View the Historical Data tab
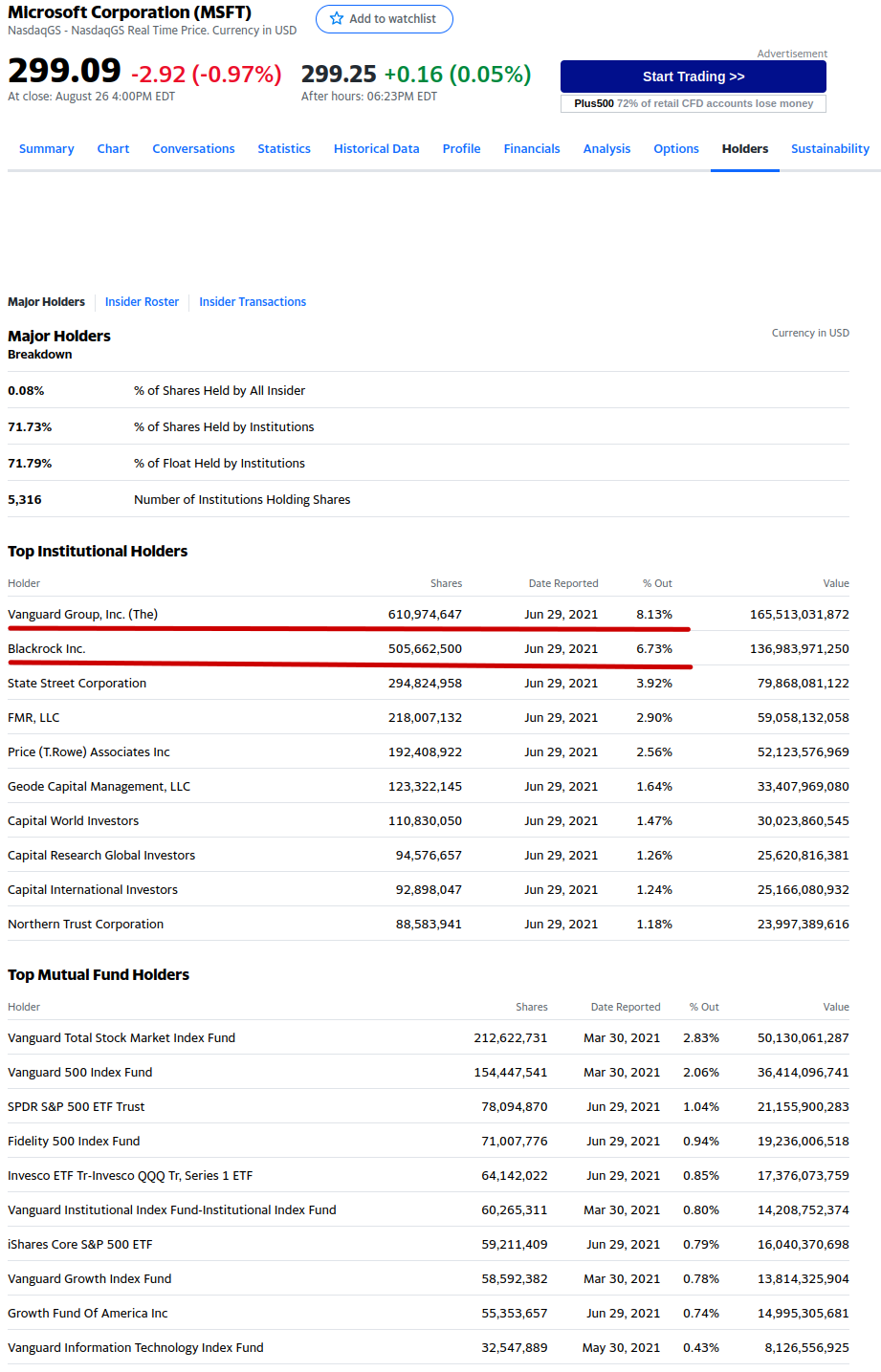Image resolution: width=881 pixels, height=1372 pixels. [376, 149]
